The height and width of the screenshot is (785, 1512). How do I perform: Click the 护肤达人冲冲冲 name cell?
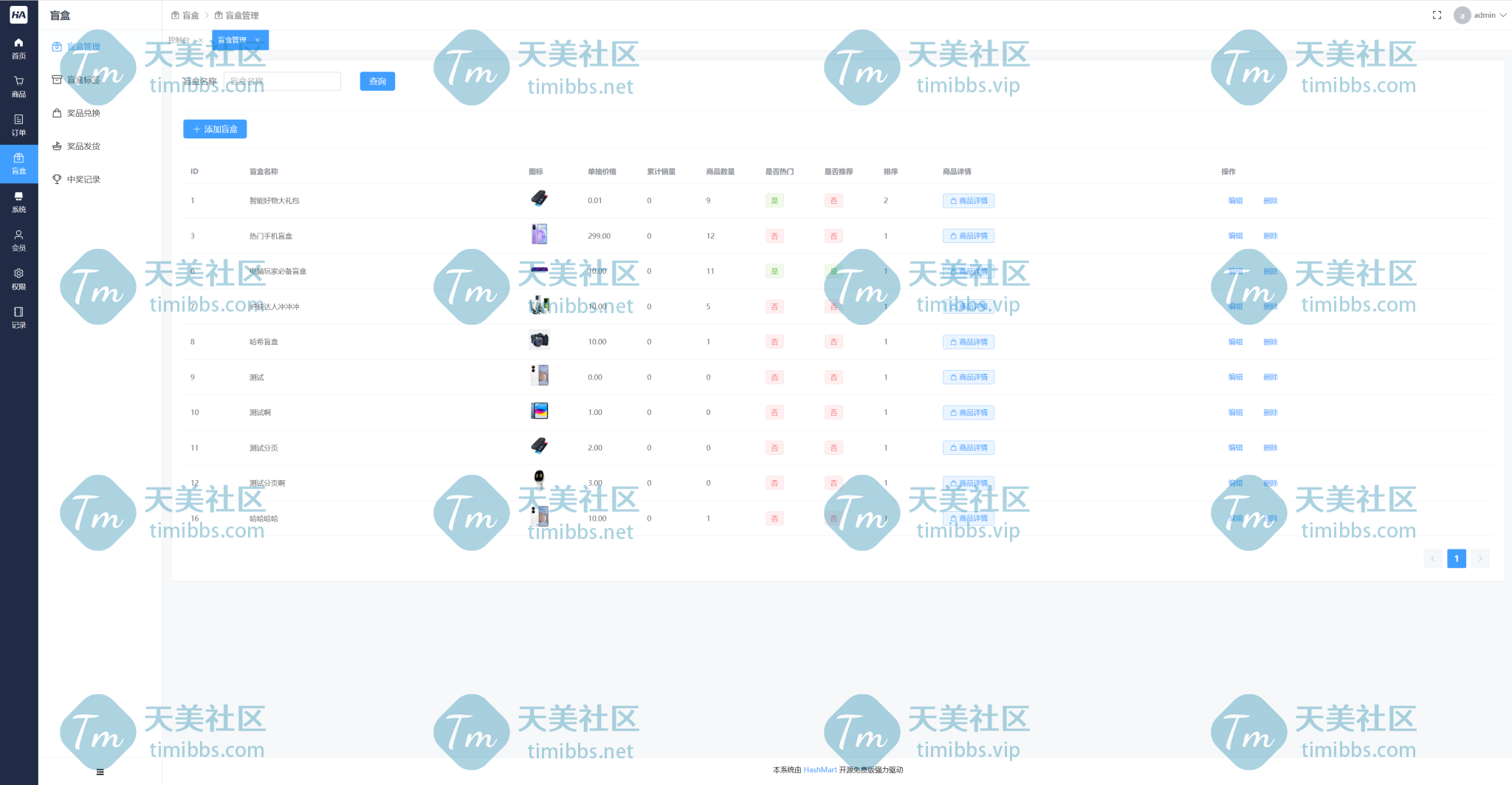274,306
